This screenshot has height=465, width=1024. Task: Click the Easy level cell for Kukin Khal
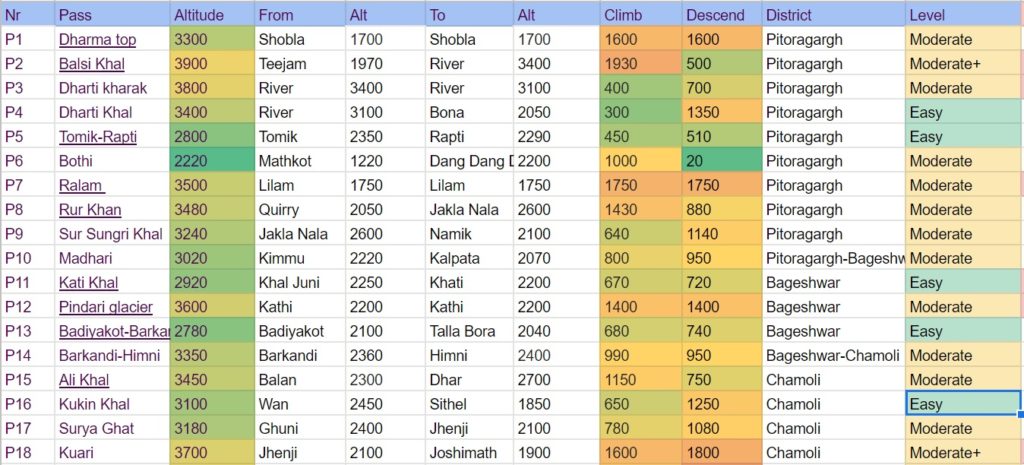coord(963,404)
